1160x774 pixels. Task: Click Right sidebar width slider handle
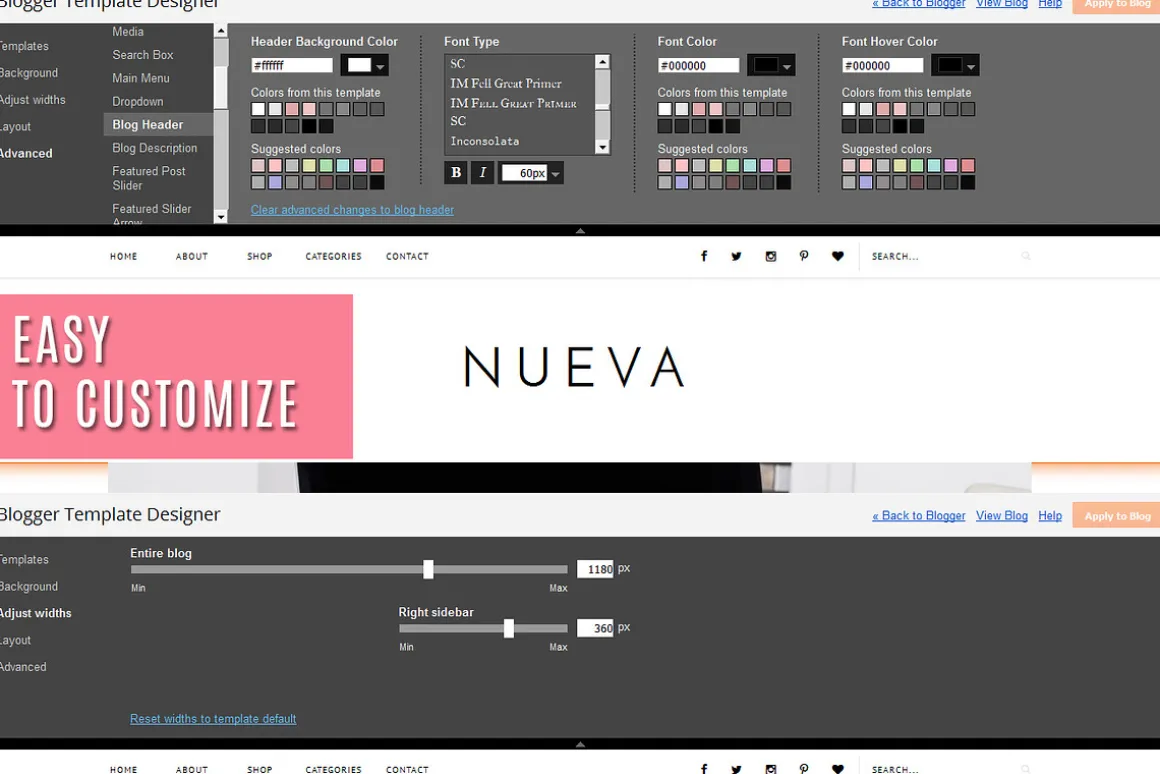point(509,628)
